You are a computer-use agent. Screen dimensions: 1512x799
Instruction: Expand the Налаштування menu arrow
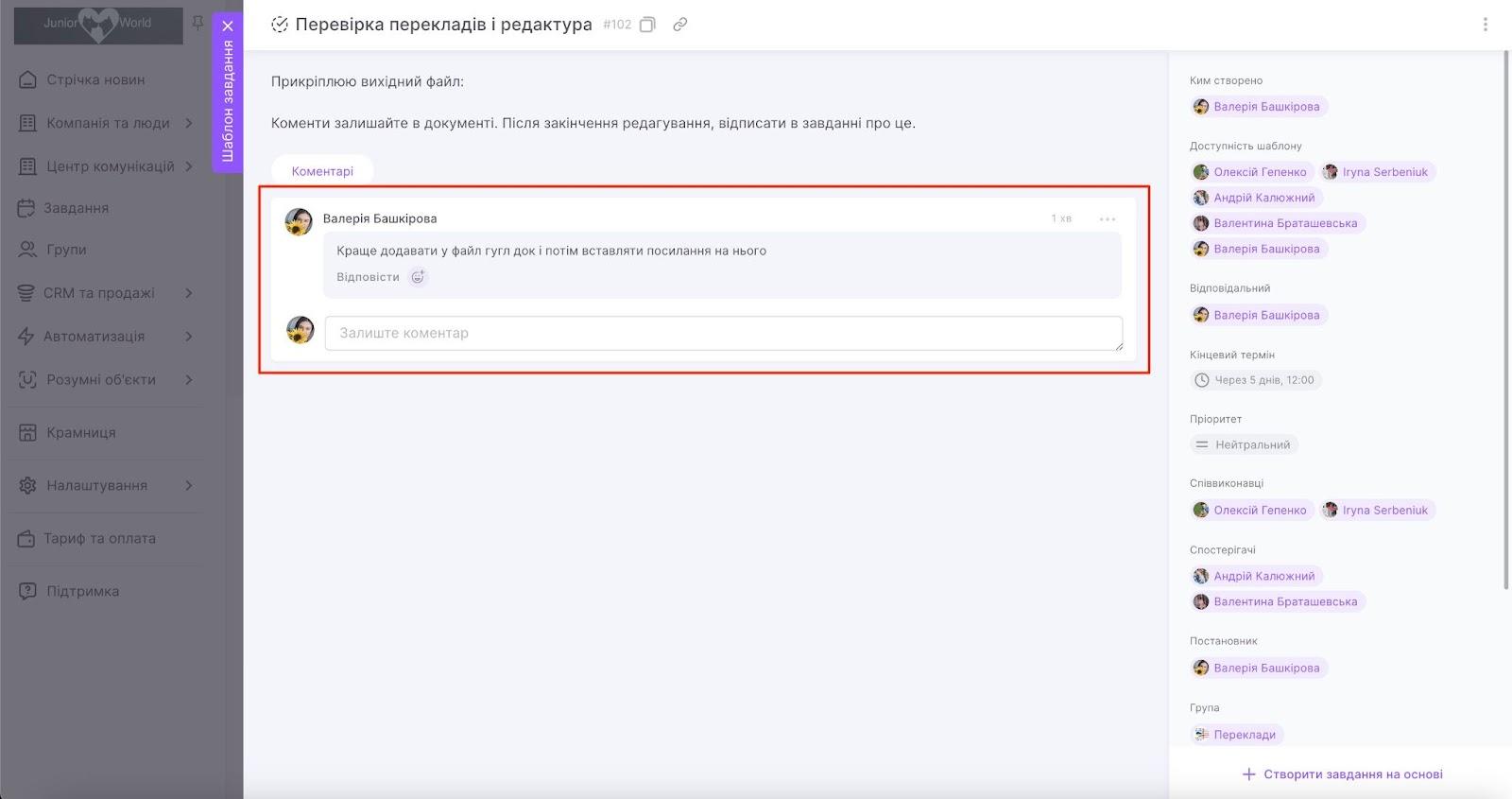189,485
